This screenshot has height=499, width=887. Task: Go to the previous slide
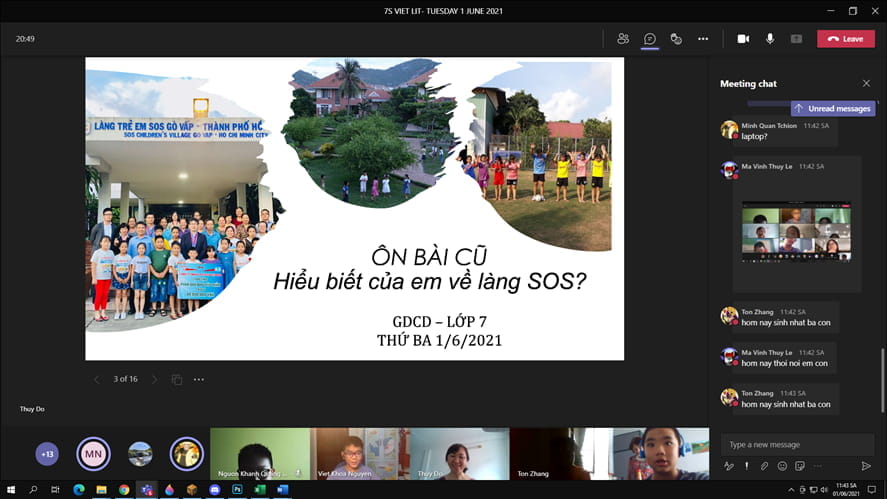click(96, 380)
